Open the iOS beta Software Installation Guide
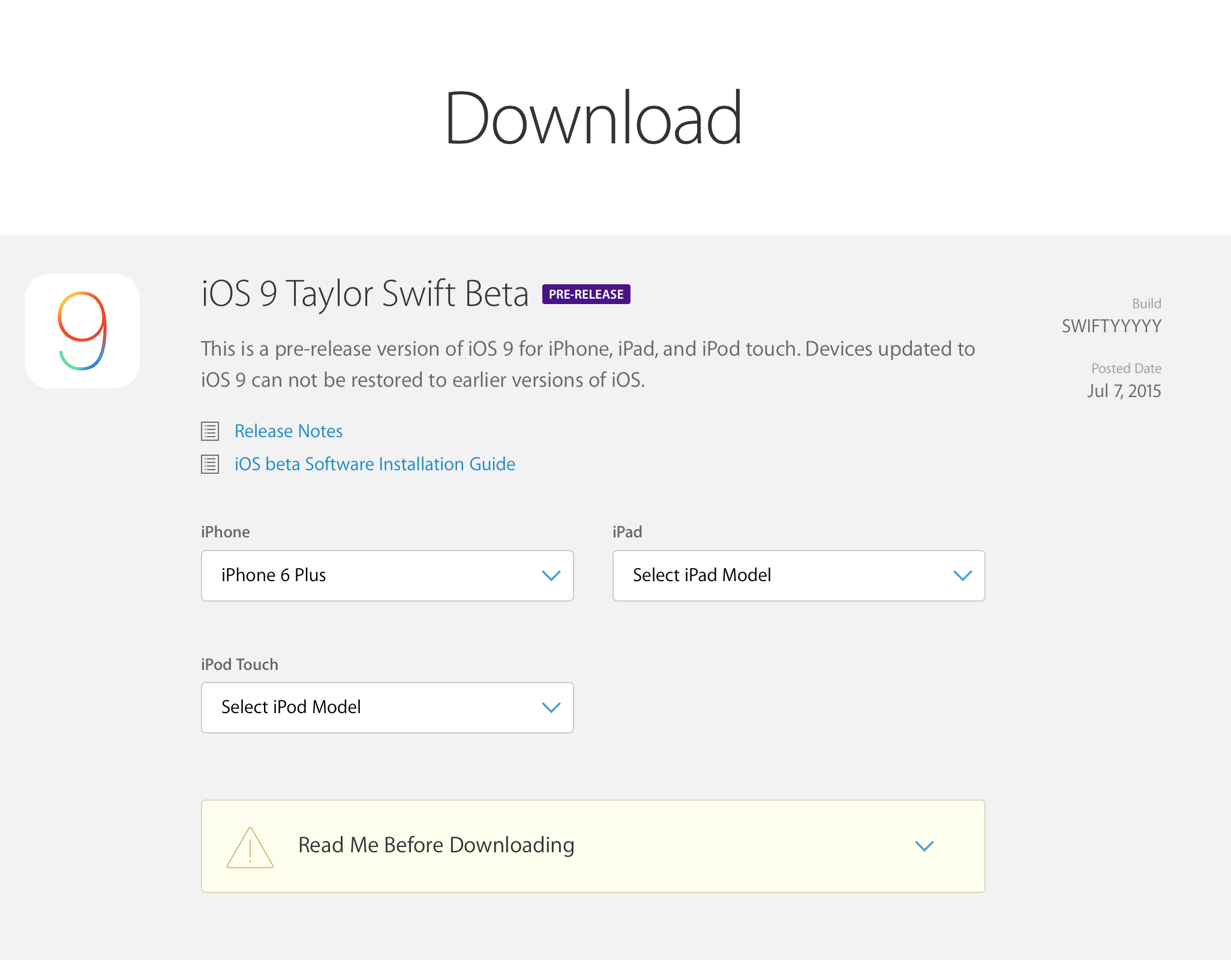This screenshot has width=1231, height=980. tap(375, 464)
